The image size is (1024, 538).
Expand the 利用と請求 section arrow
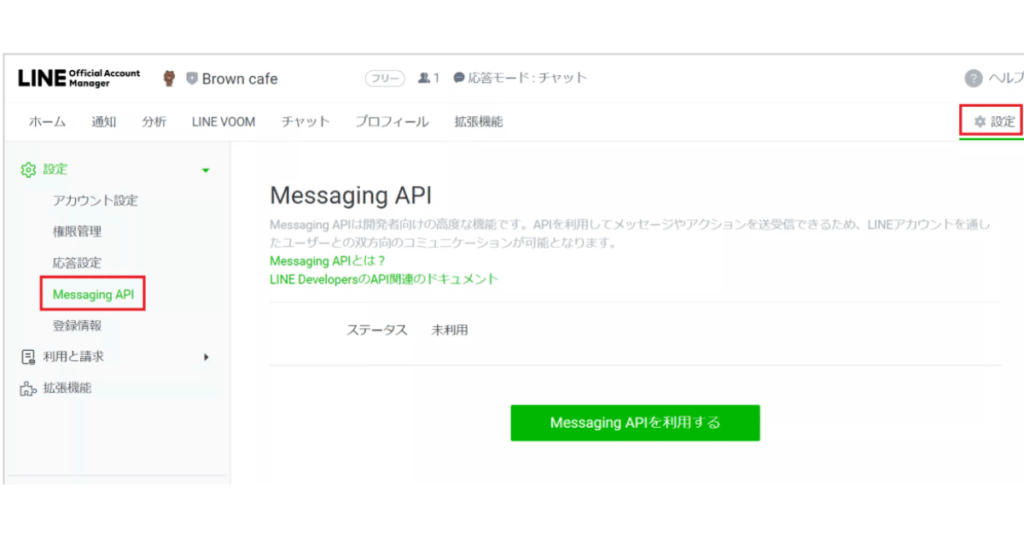point(206,357)
